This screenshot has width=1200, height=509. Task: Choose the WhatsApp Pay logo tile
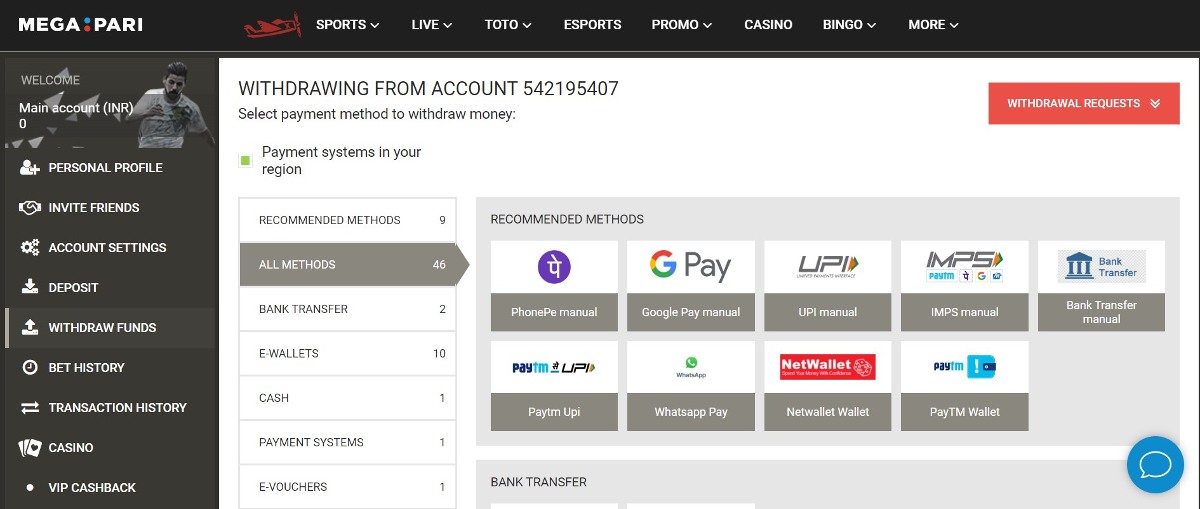click(x=691, y=367)
